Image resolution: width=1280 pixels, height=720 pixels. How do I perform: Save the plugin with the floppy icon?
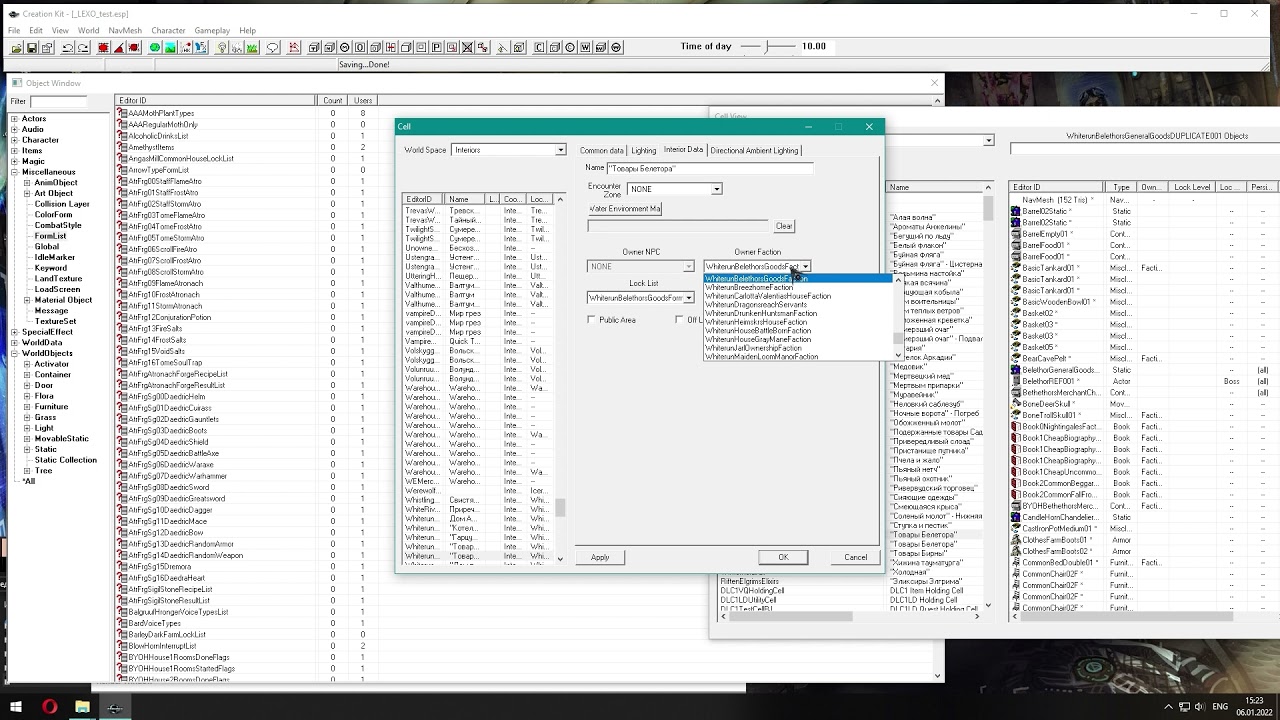[32, 47]
